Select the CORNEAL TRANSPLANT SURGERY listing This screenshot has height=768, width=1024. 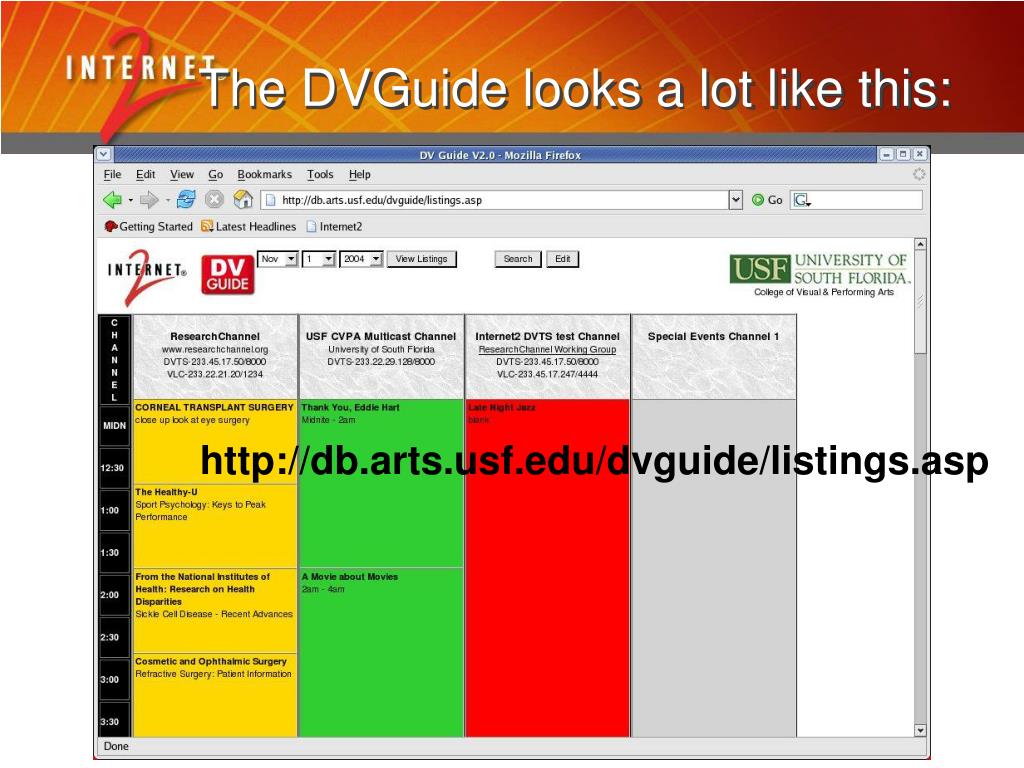coord(214,441)
